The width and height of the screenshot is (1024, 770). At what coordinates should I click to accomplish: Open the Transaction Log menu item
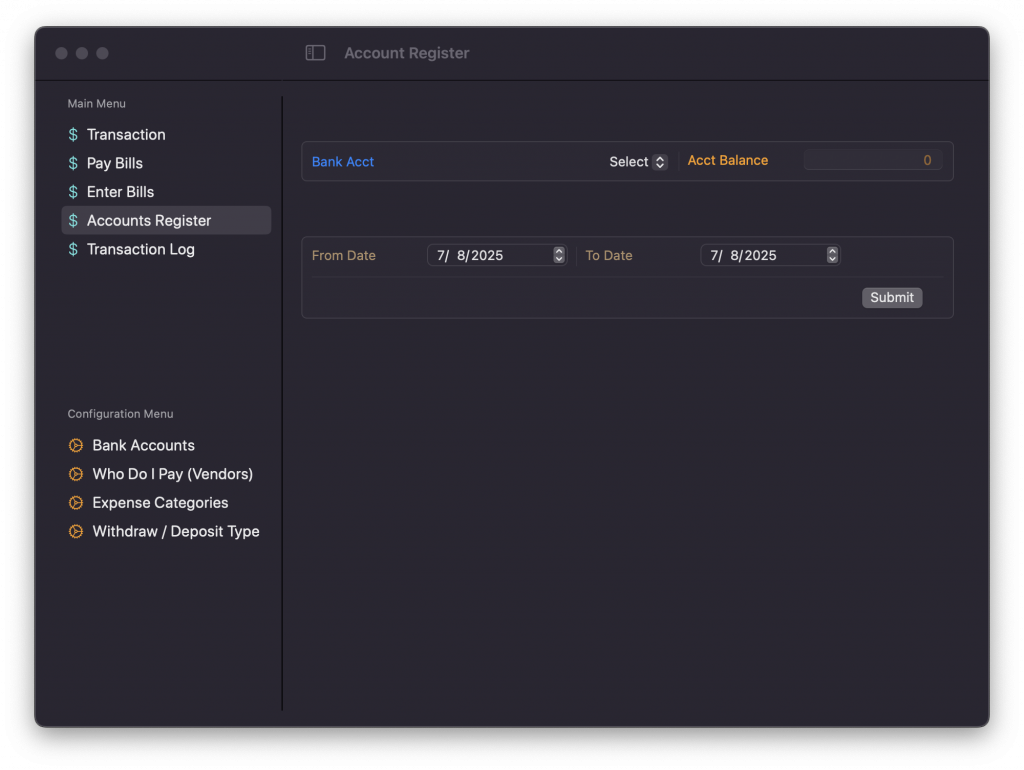pos(140,249)
